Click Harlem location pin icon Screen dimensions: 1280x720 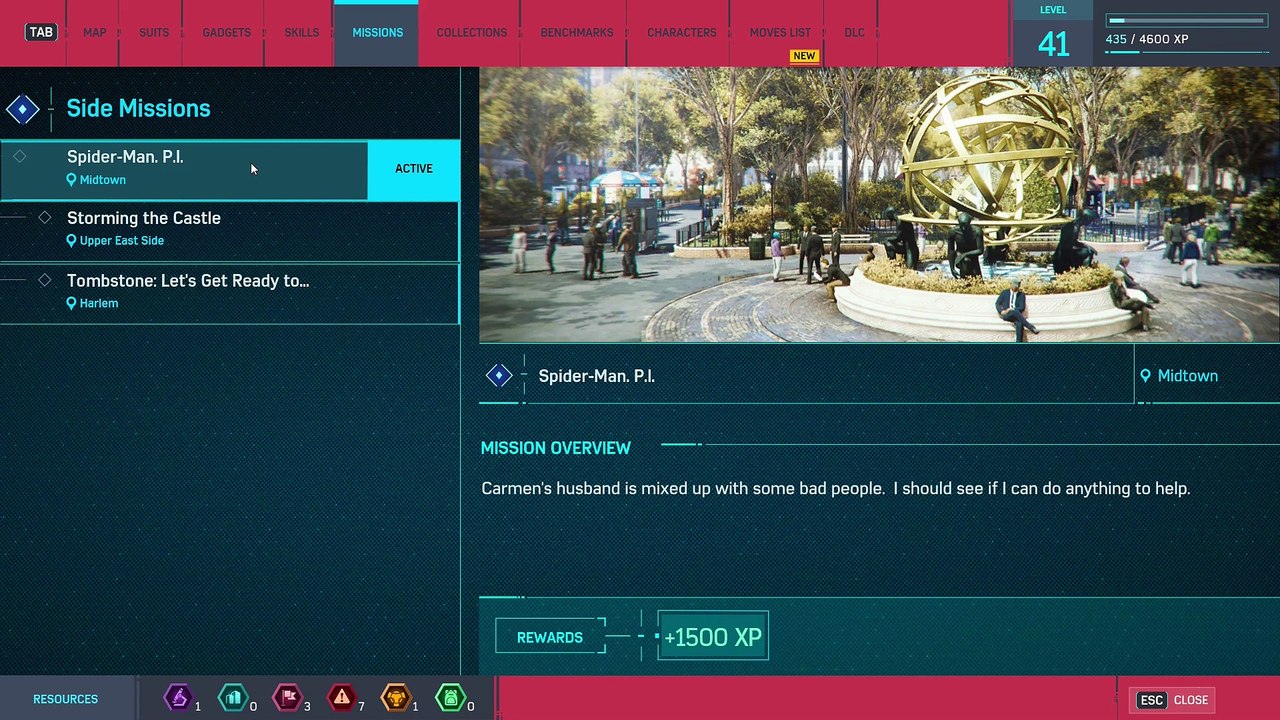[71, 303]
